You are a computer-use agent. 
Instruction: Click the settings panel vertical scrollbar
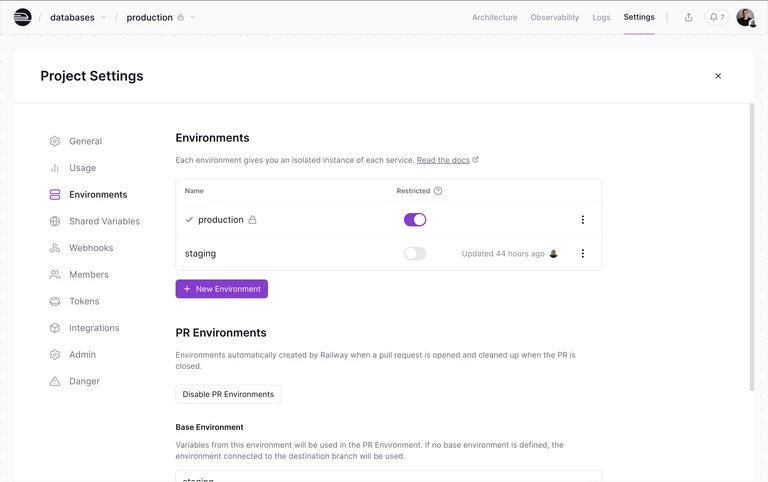(752, 247)
